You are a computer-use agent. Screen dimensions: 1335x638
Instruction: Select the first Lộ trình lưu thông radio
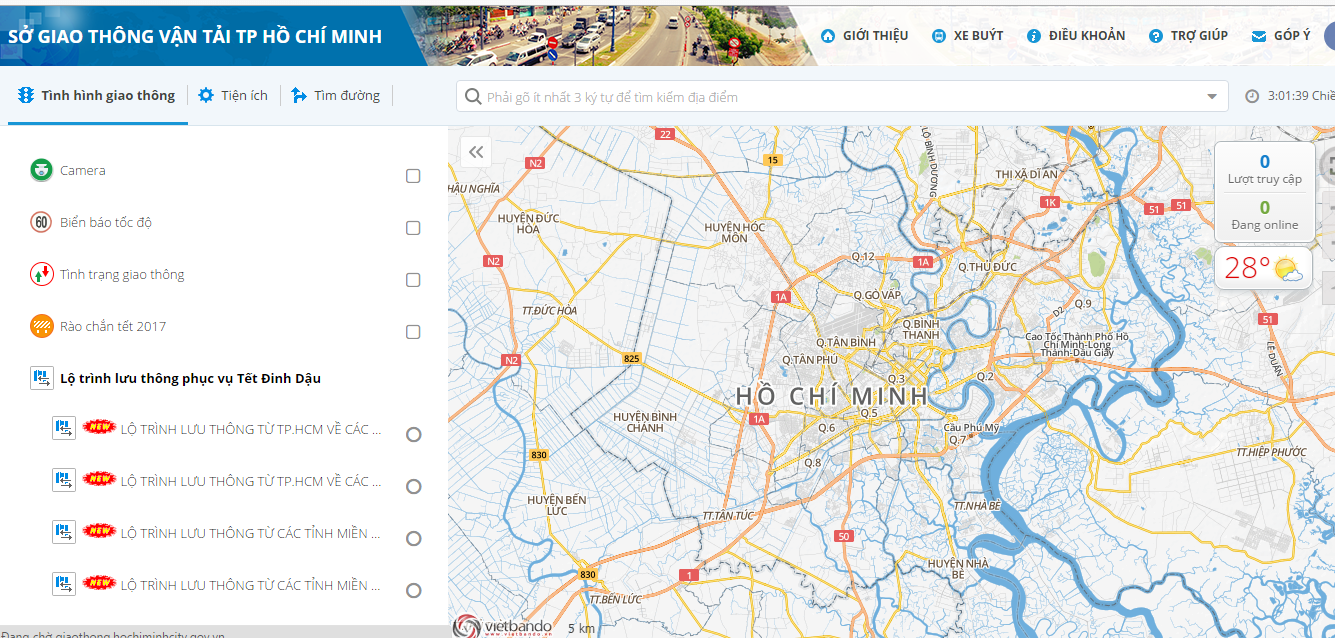coord(413,435)
